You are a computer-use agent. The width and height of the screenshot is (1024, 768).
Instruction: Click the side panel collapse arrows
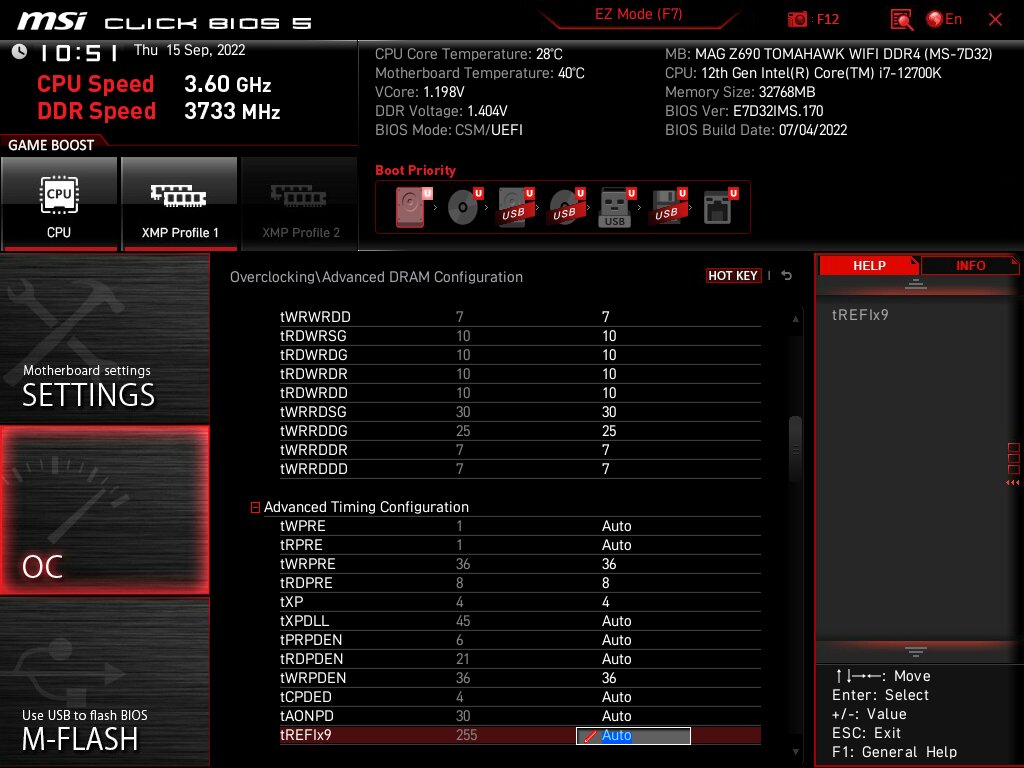point(1013,483)
